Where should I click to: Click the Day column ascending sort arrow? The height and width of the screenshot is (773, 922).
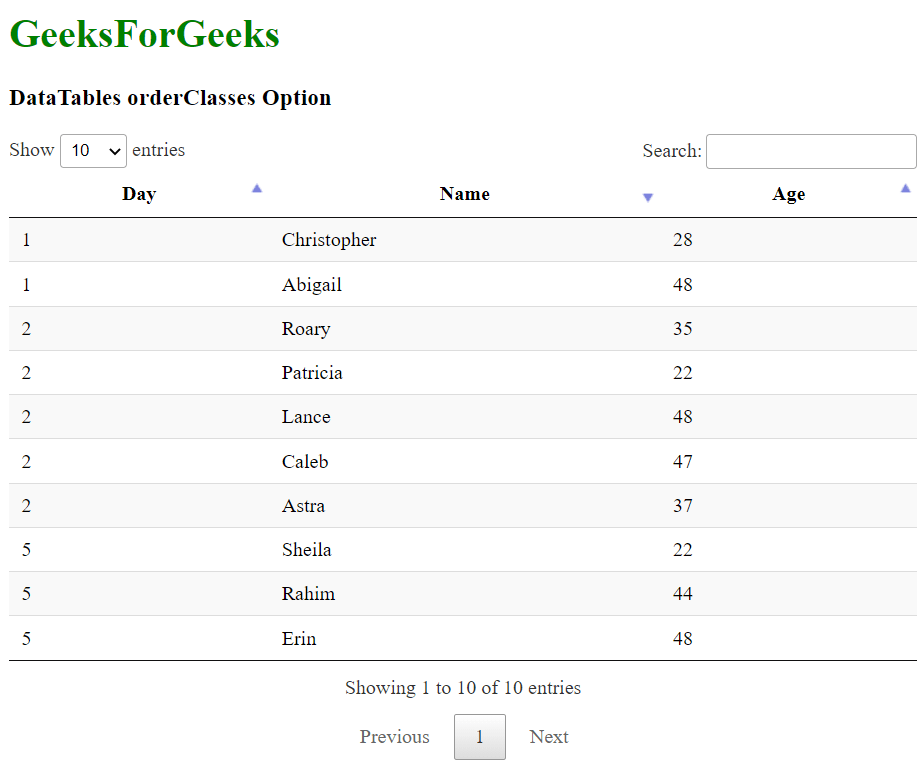coord(257,189)
